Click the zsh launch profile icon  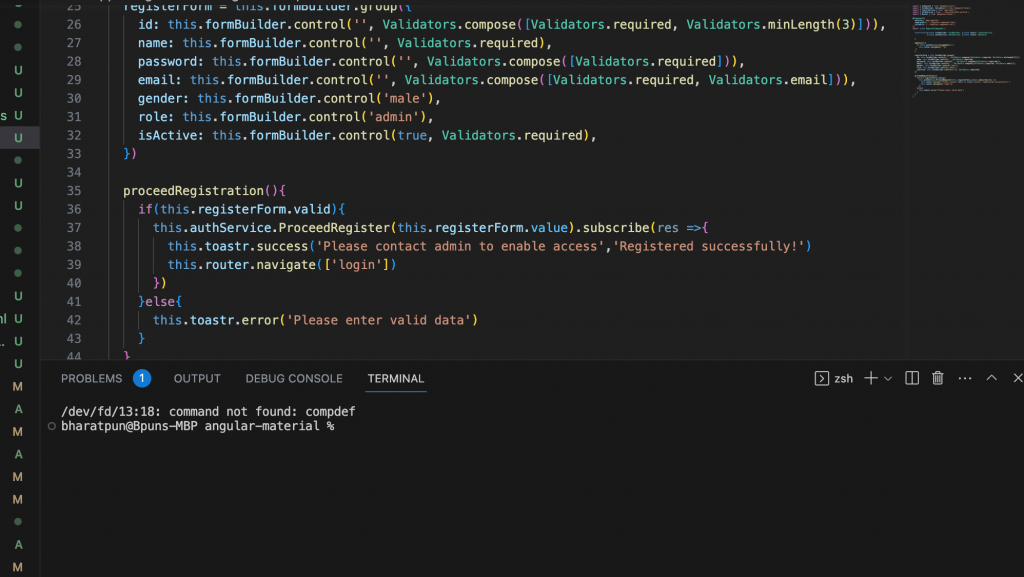coord(822,378)
